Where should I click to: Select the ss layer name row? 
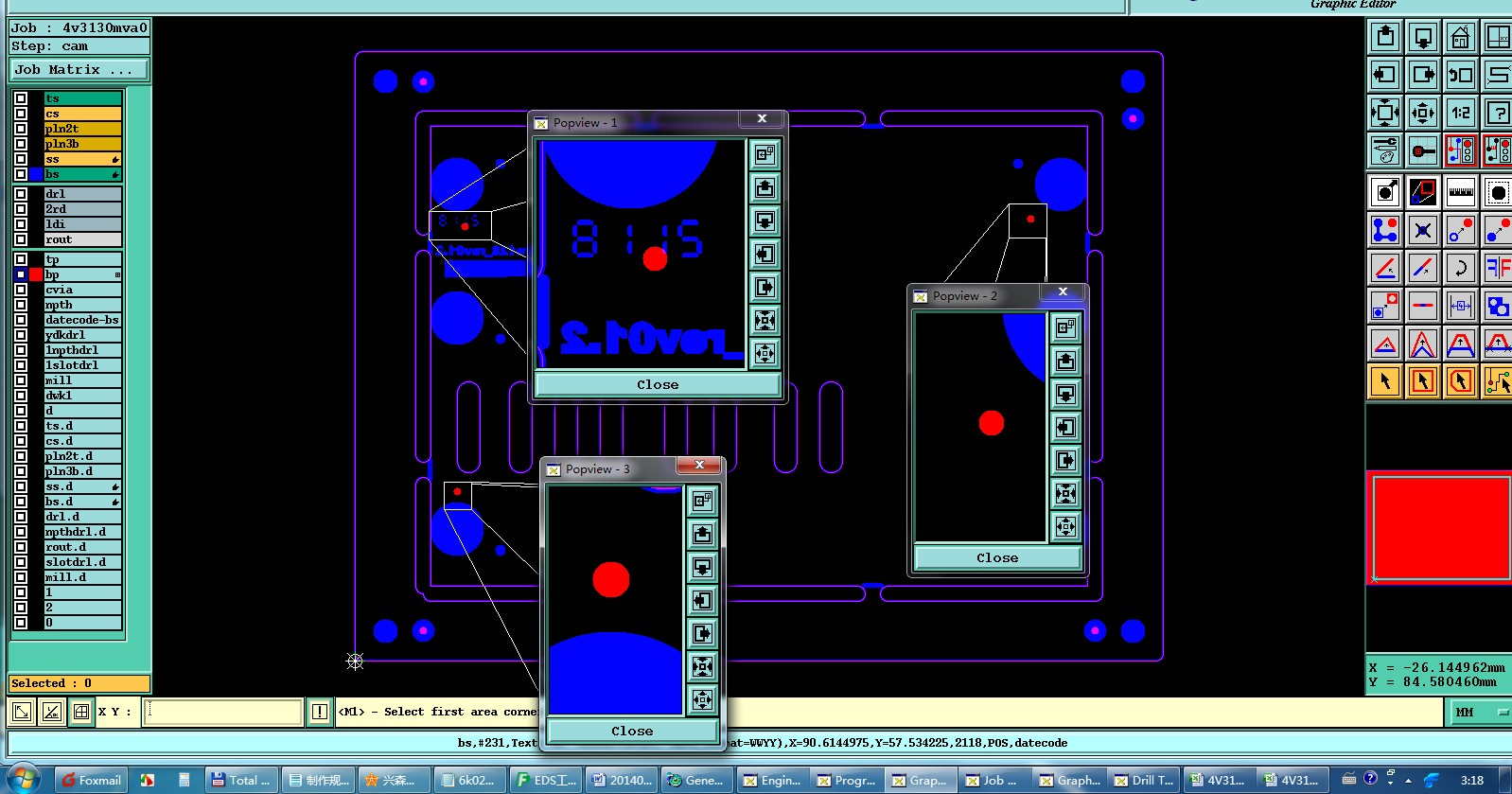coord(82,159)
